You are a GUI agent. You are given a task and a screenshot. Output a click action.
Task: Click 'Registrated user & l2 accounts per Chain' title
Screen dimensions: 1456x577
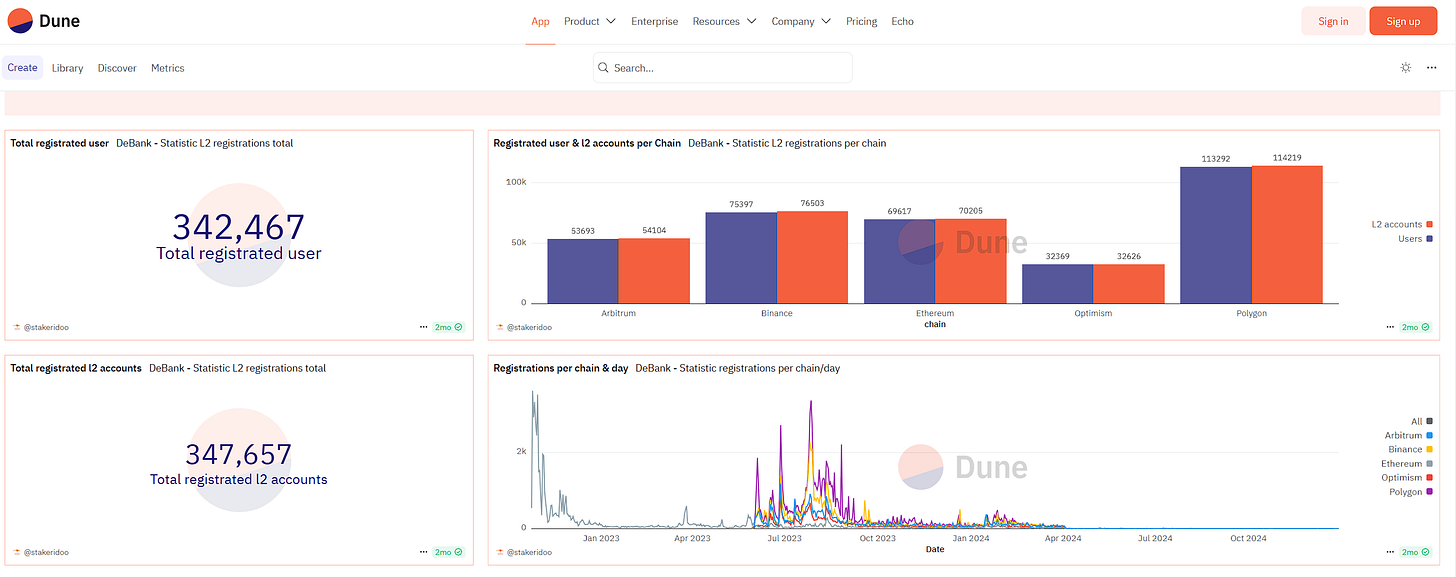[x=587, y=143]
